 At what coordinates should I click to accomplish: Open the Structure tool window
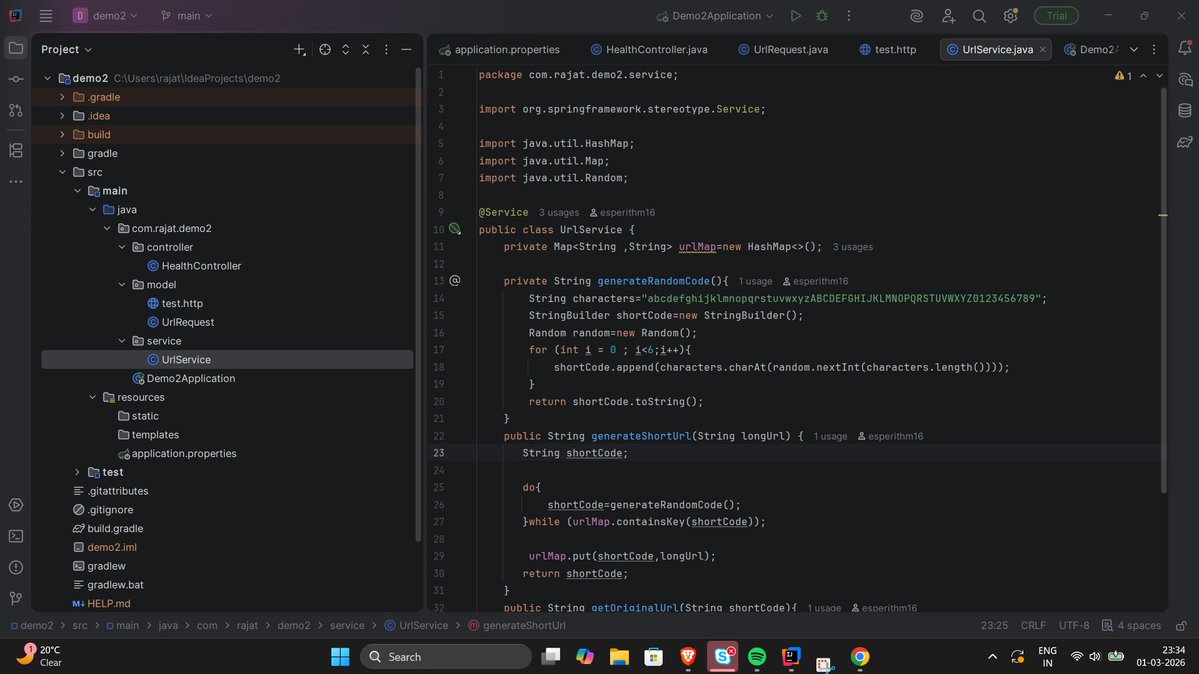15,150
